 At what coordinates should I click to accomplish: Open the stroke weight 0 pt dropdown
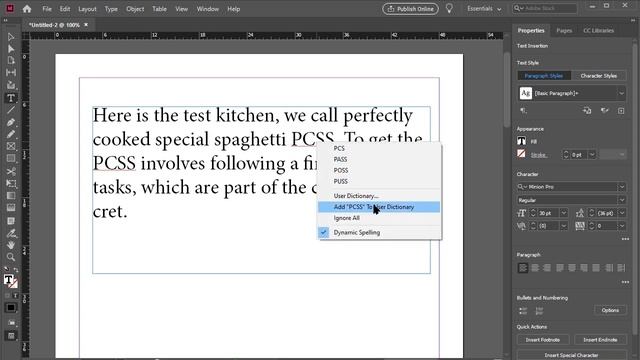(x=592, y=155)
